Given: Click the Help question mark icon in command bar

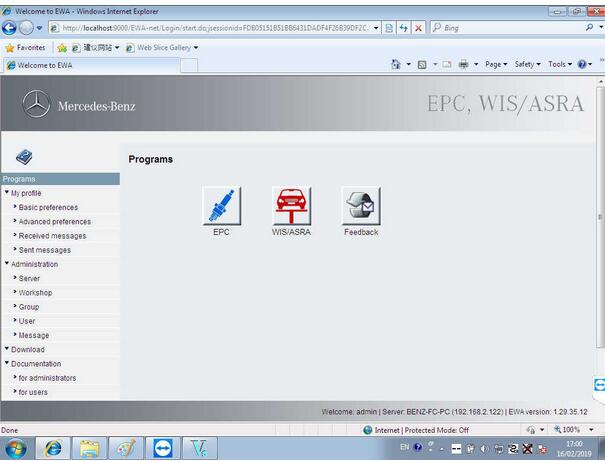Looking at the screenshot, I should (582, 64).
